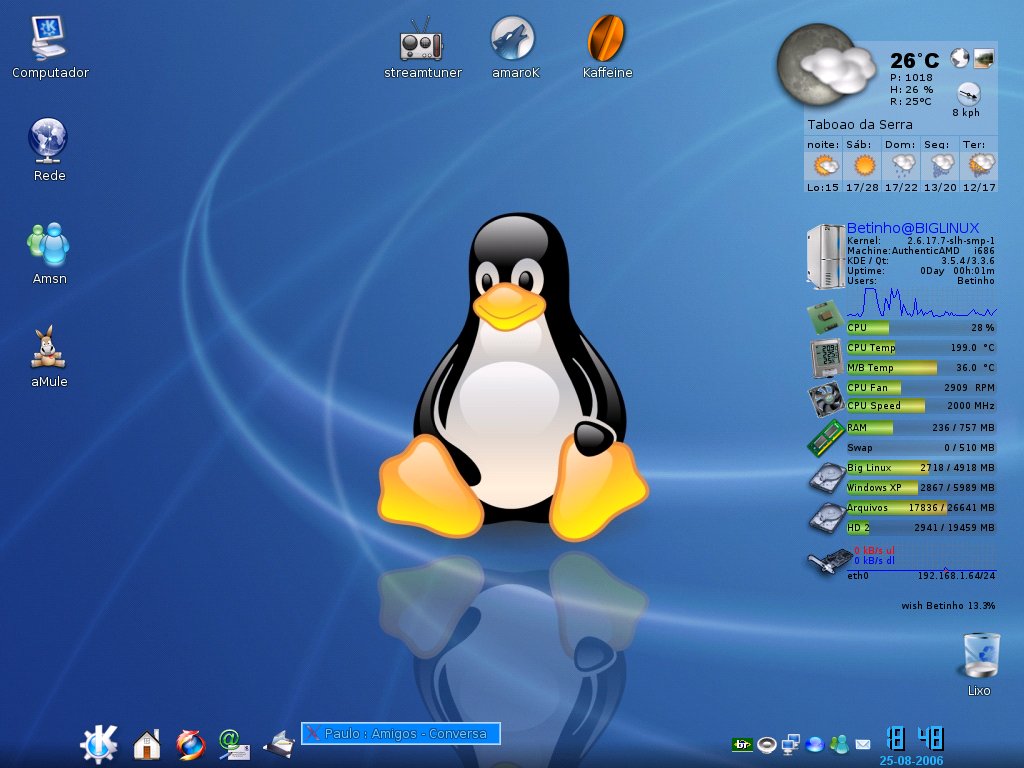Image resolution: width=1024 pixels, height=768 pixels.
Task: Click the Sáb sunny forecast icon
Action: point(863,165)
